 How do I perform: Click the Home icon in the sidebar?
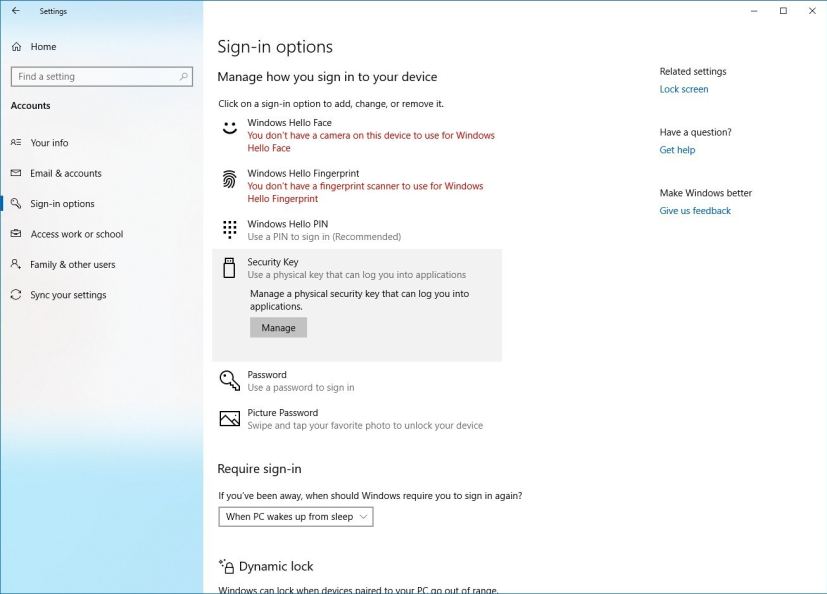pos(16,46)
